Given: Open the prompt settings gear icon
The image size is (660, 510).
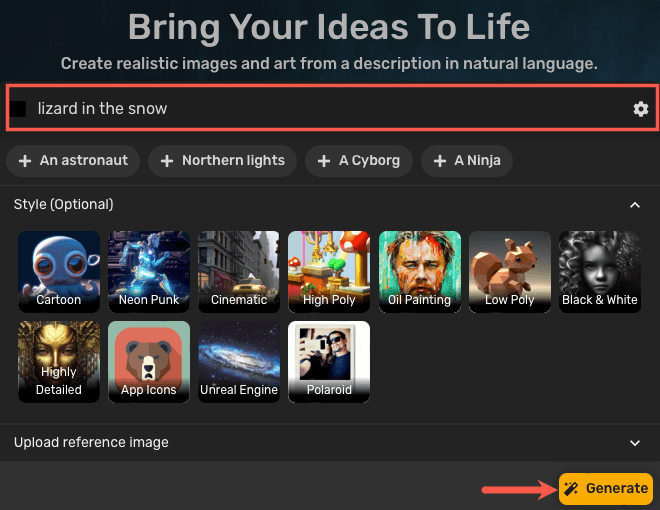Looking at the screenshot, I should [640, 109].
